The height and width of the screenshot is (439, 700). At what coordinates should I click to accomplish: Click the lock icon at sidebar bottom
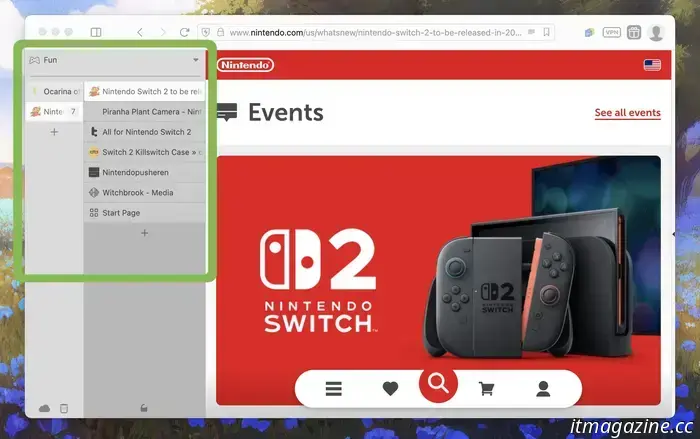coord(144,408)
